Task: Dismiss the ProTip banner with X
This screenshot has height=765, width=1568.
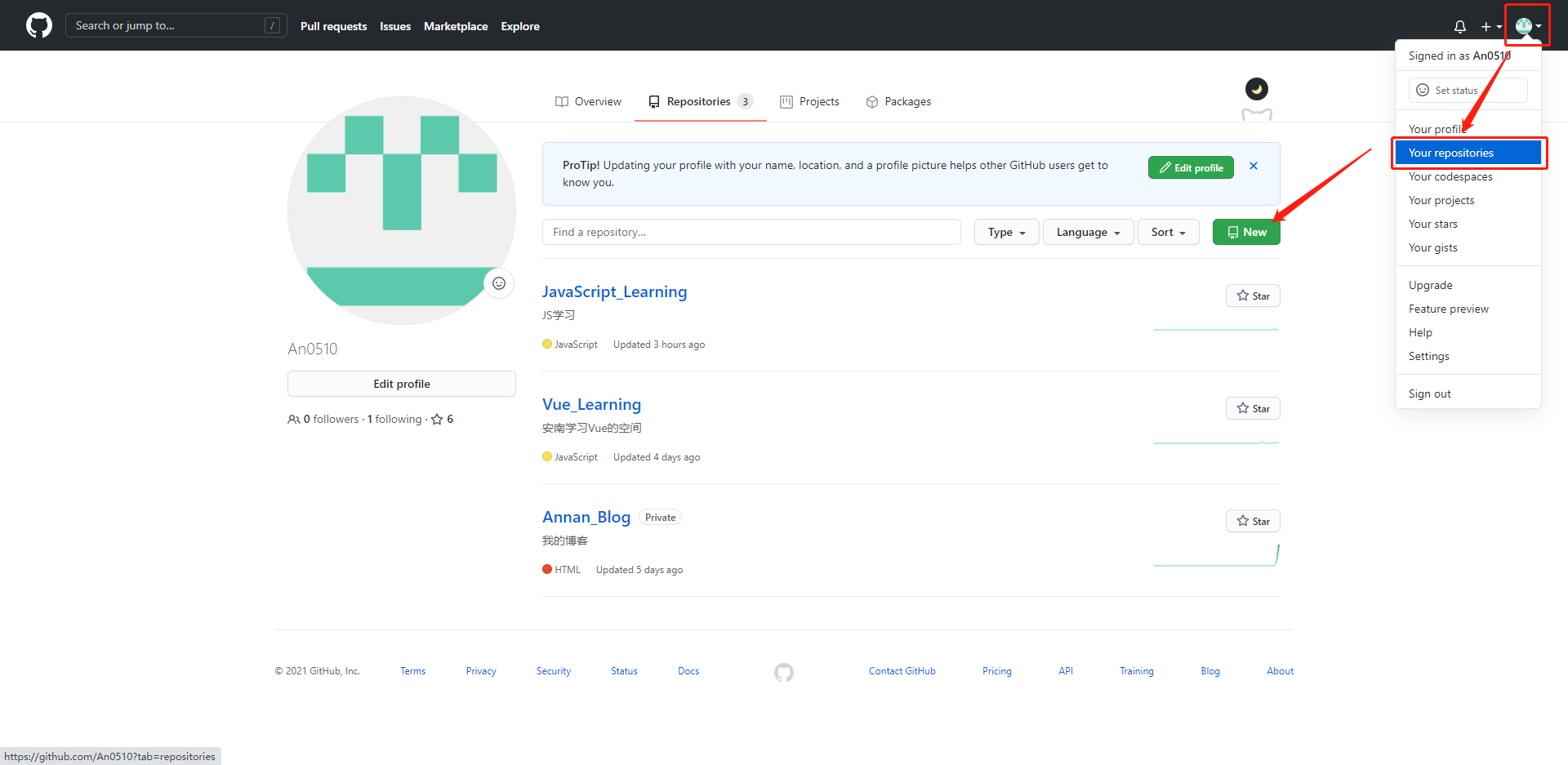Action: click(x=1254, y=167)
